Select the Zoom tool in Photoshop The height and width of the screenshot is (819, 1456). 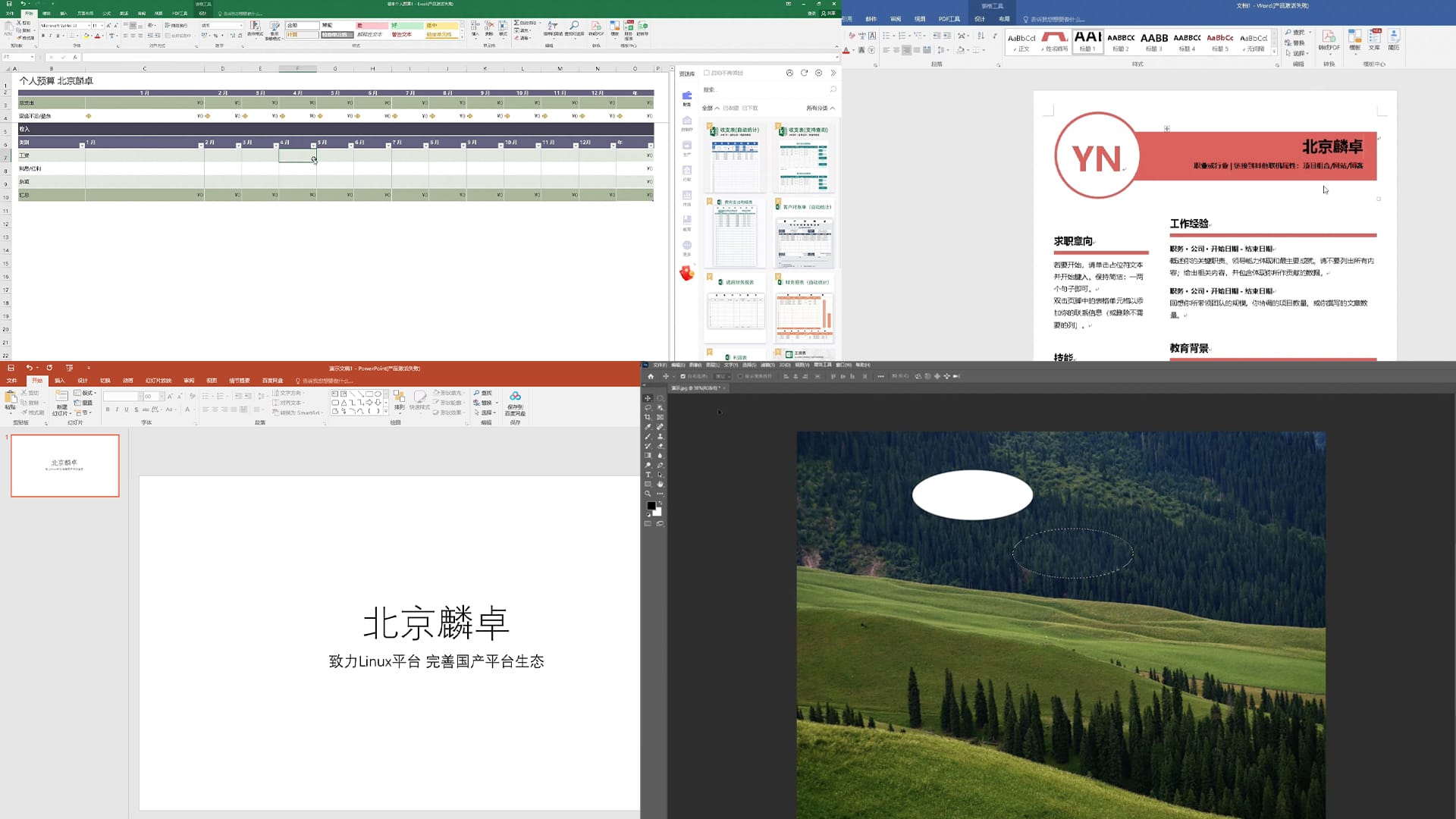648,494
